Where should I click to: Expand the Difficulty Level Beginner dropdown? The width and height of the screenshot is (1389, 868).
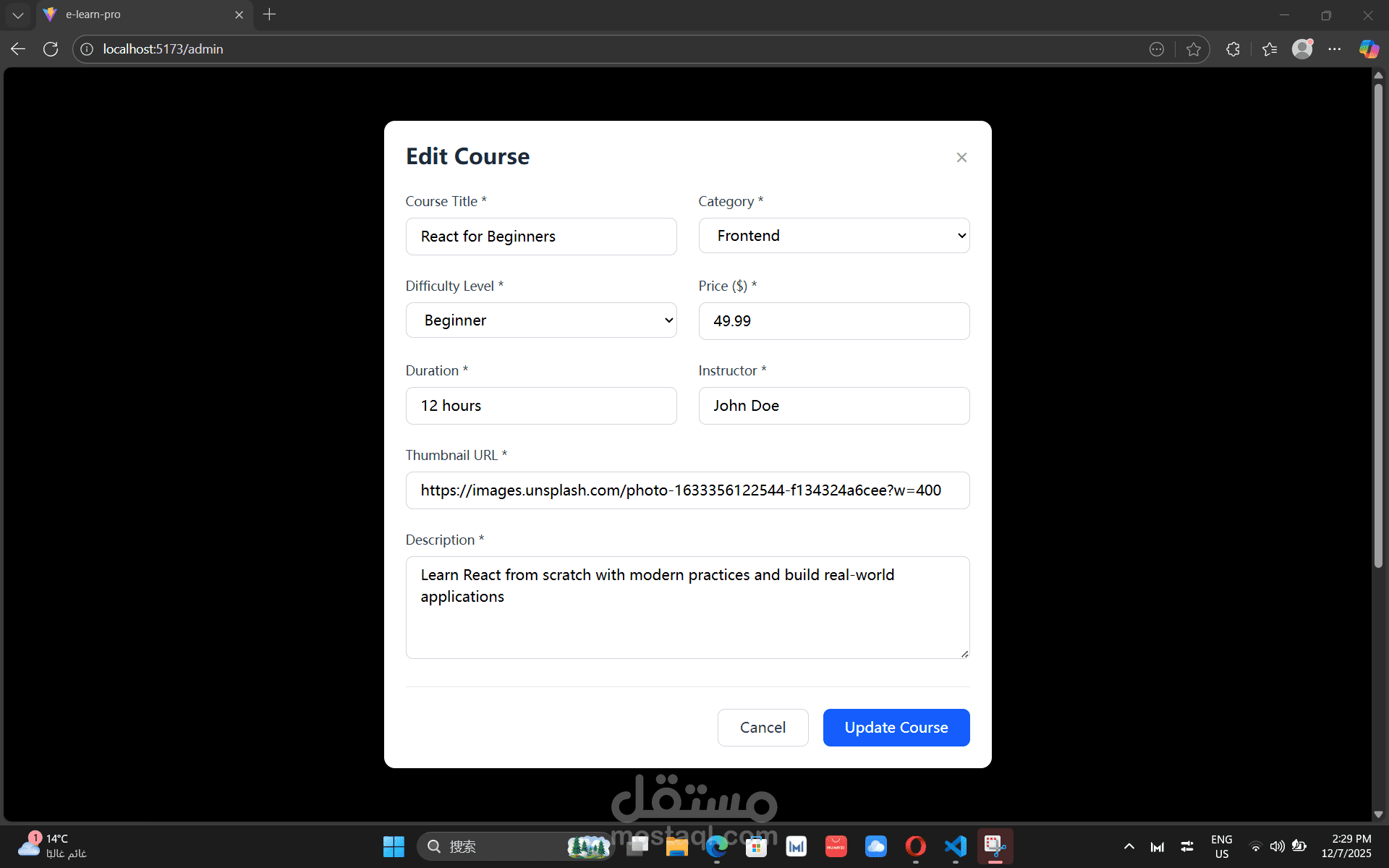[x=540, y=320]
